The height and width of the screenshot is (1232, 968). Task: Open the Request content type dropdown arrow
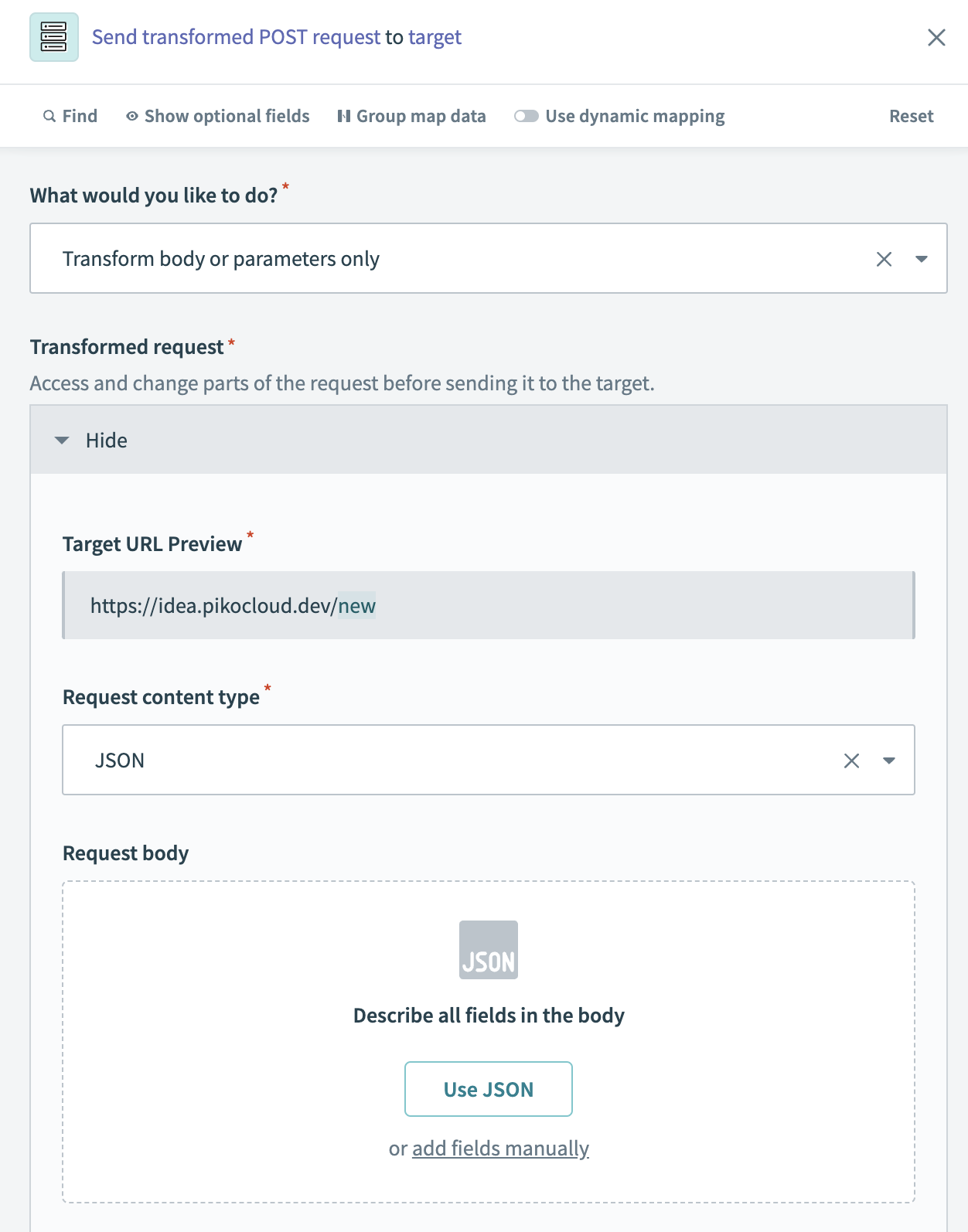(x=889, y=761)
